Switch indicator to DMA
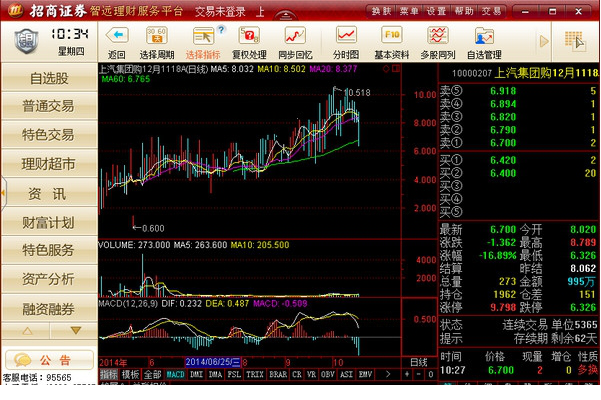The height and width of the screenshot is (400, 601). pos(215,374)
